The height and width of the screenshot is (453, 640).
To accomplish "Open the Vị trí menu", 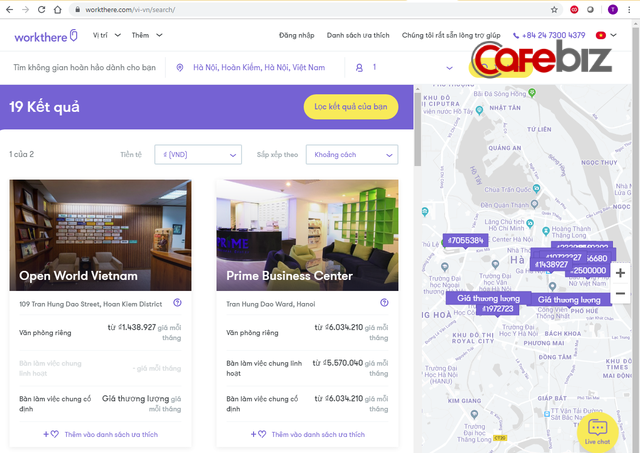I will tap(107, 35).
